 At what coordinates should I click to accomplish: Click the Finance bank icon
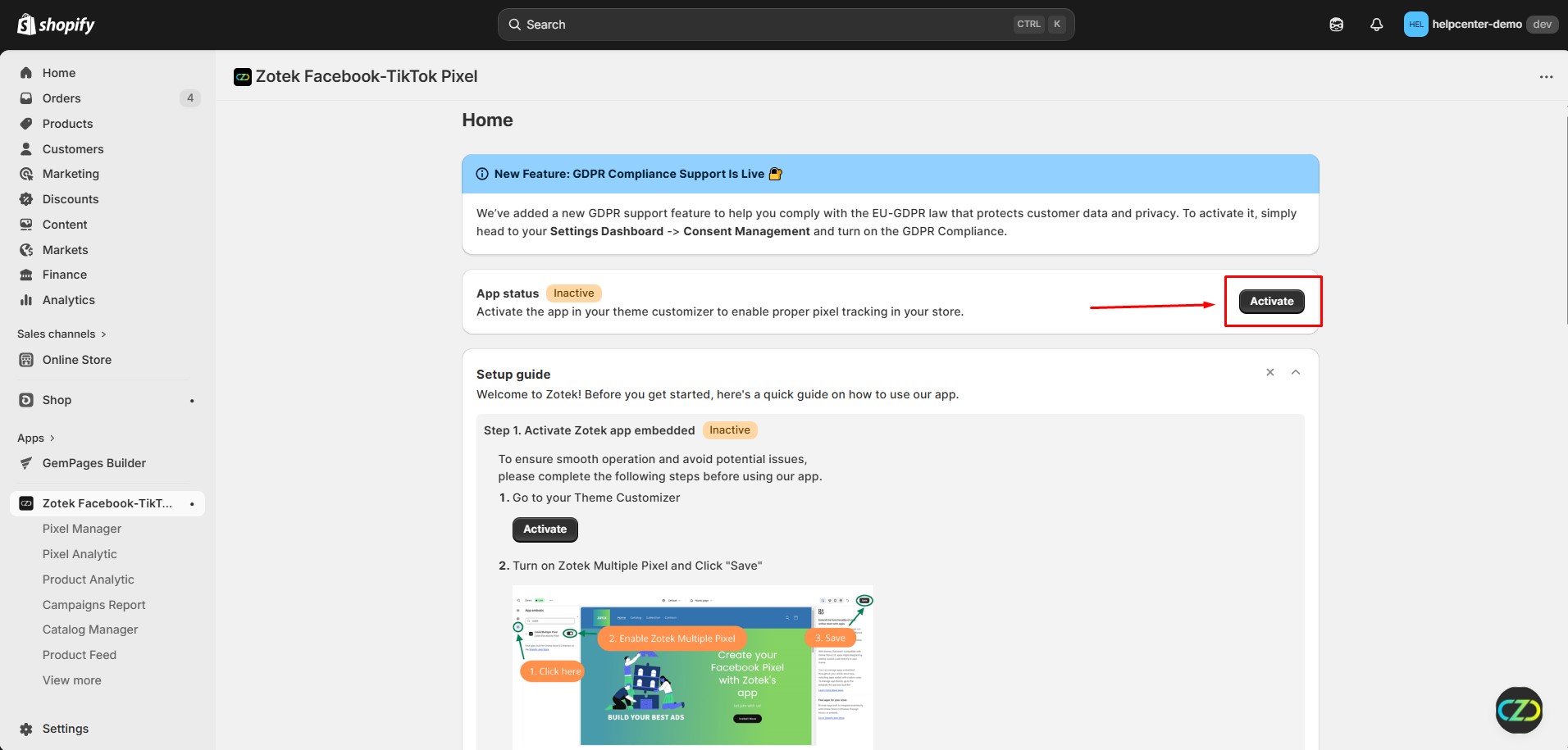(x=26, y=275)
